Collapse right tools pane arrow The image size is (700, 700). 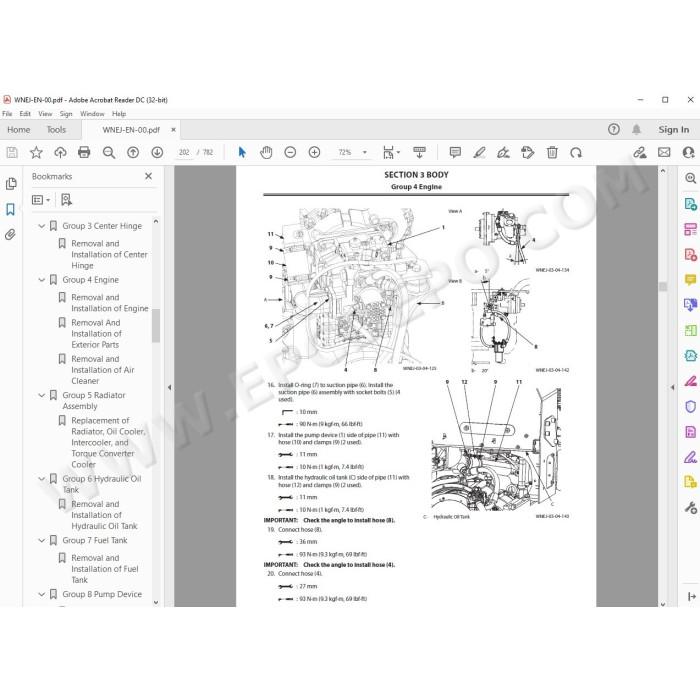pyautogui.click(x=672, y=387)
